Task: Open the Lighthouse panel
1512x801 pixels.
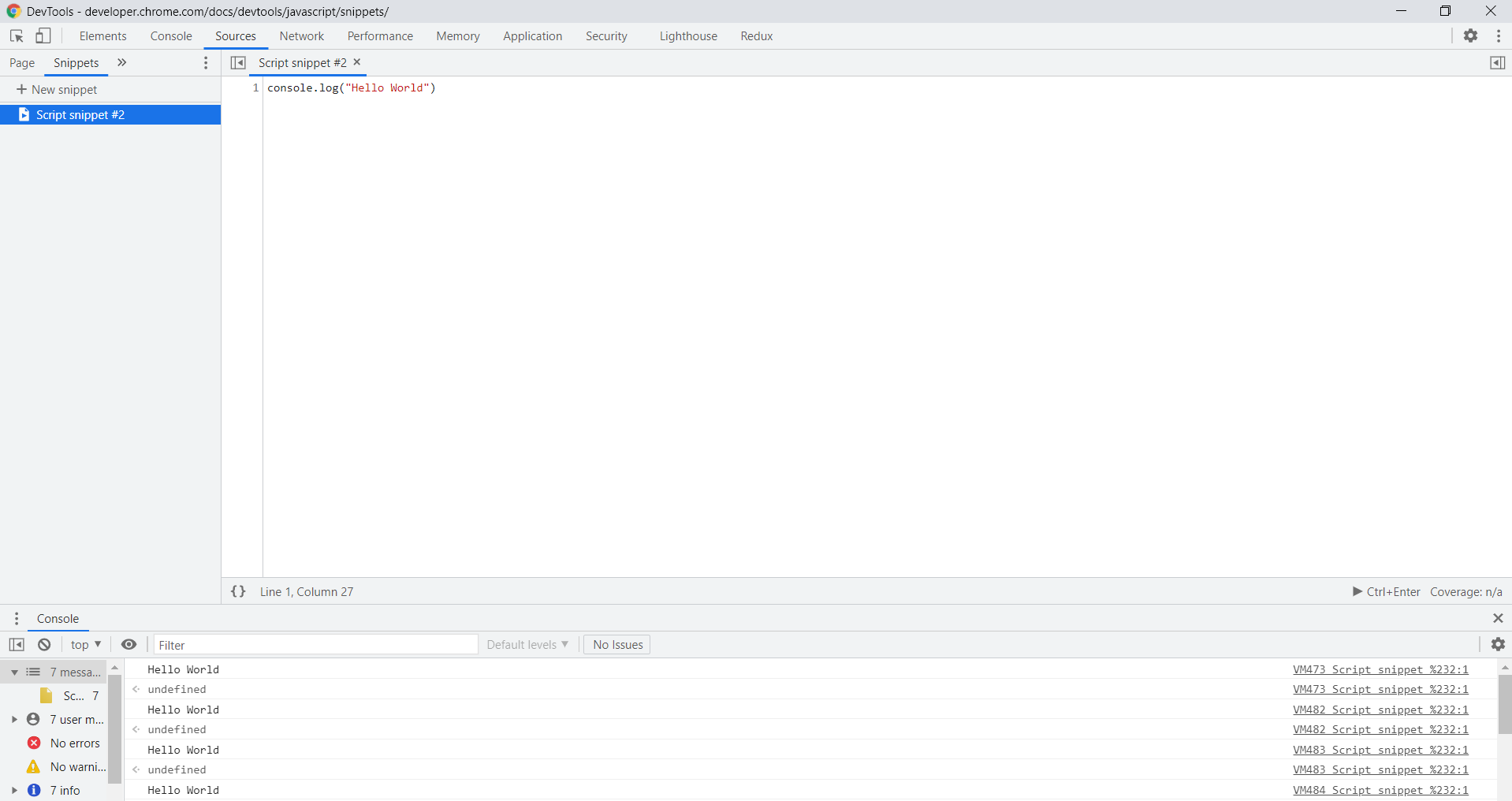Action: tap(687, 35)
